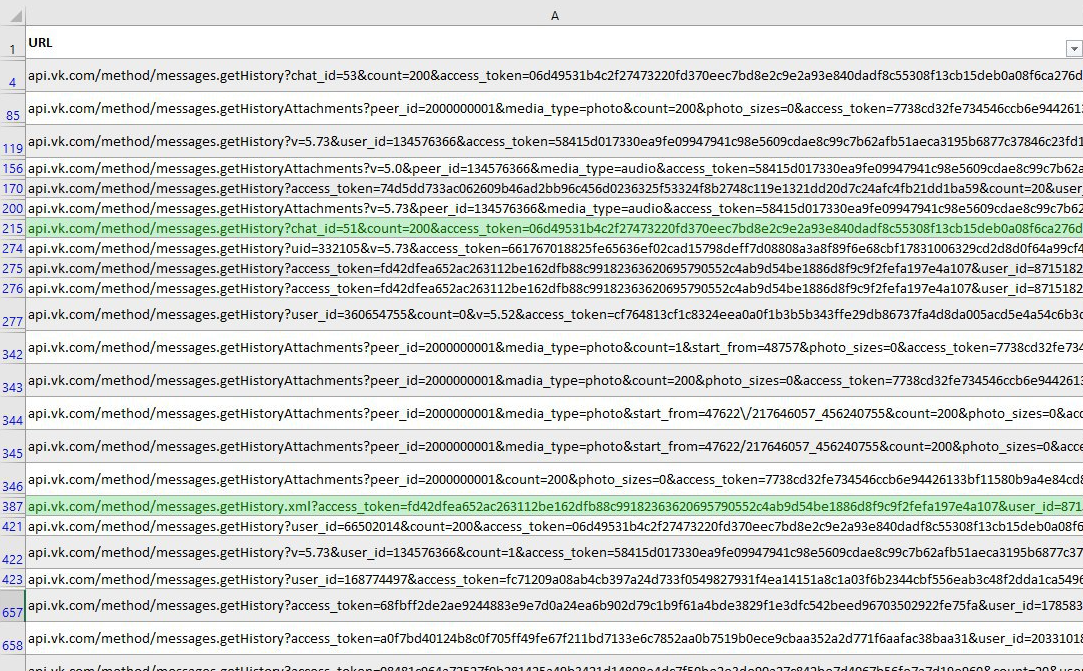Click the cell with access_token=a0f7bd40124

pyautogui.click(x=555, y=639)
